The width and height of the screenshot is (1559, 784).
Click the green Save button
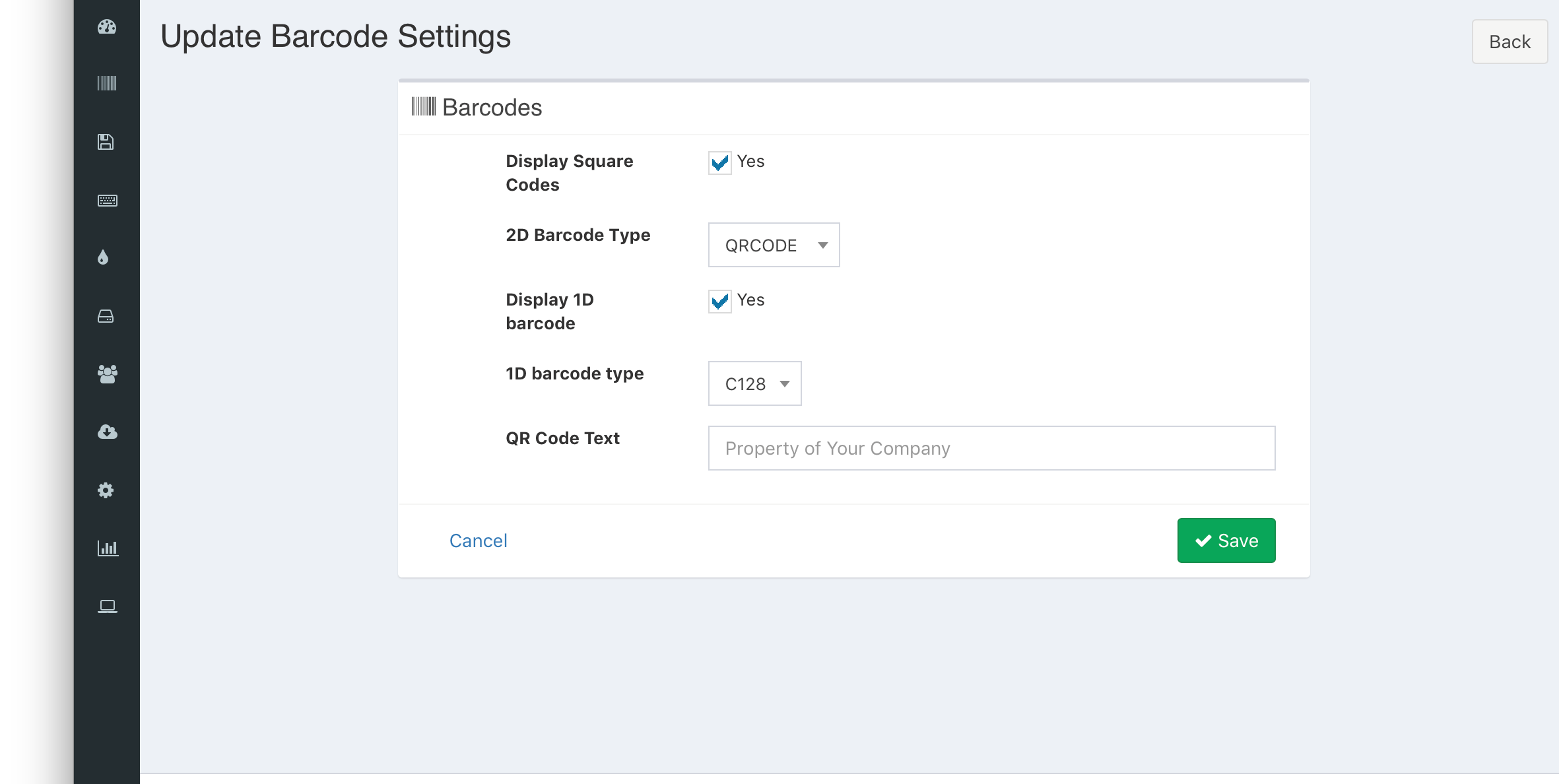tap(1226, 540)
